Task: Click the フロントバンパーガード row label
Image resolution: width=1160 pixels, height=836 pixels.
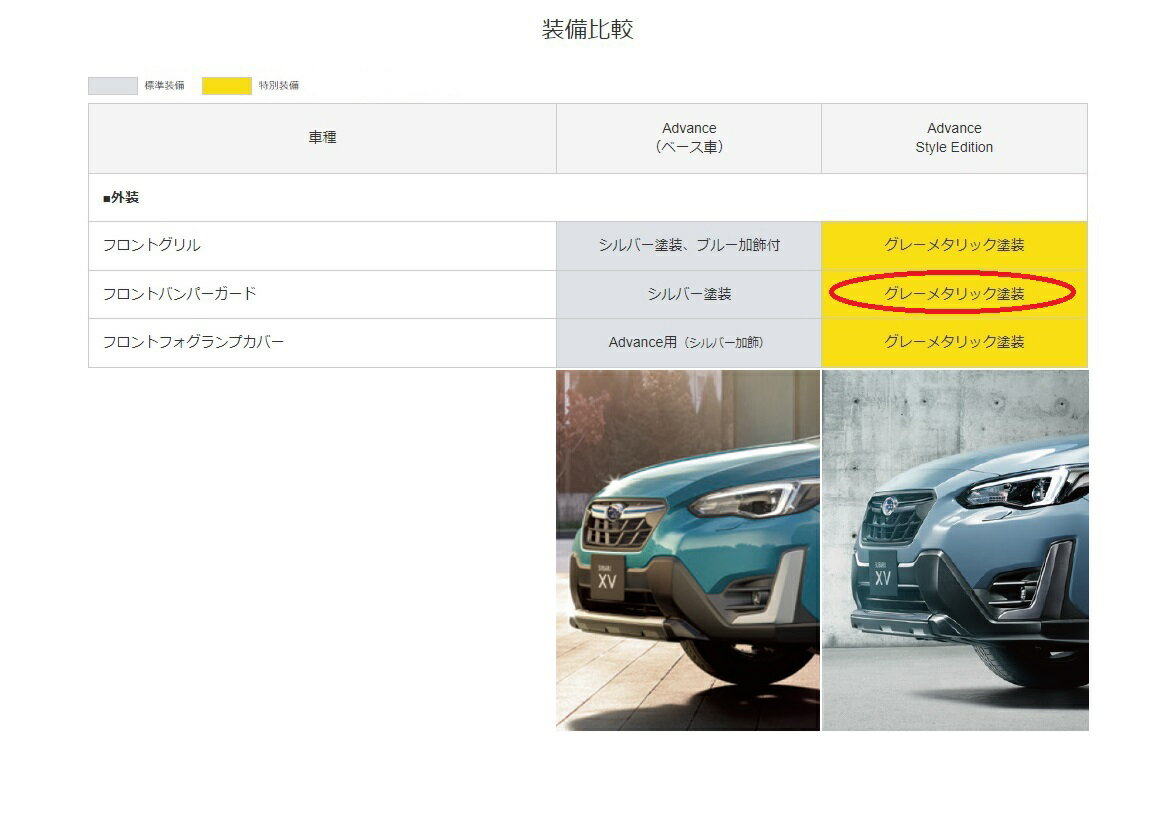Action: click(x=180, y=294)
